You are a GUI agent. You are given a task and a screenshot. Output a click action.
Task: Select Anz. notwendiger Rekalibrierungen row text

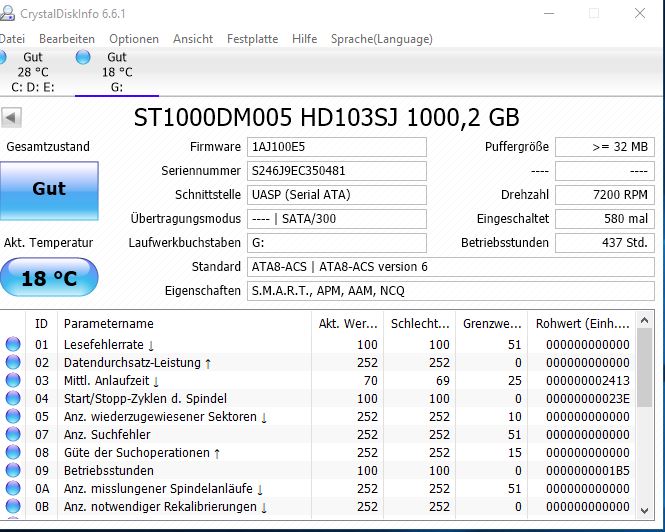pos(160,507)
